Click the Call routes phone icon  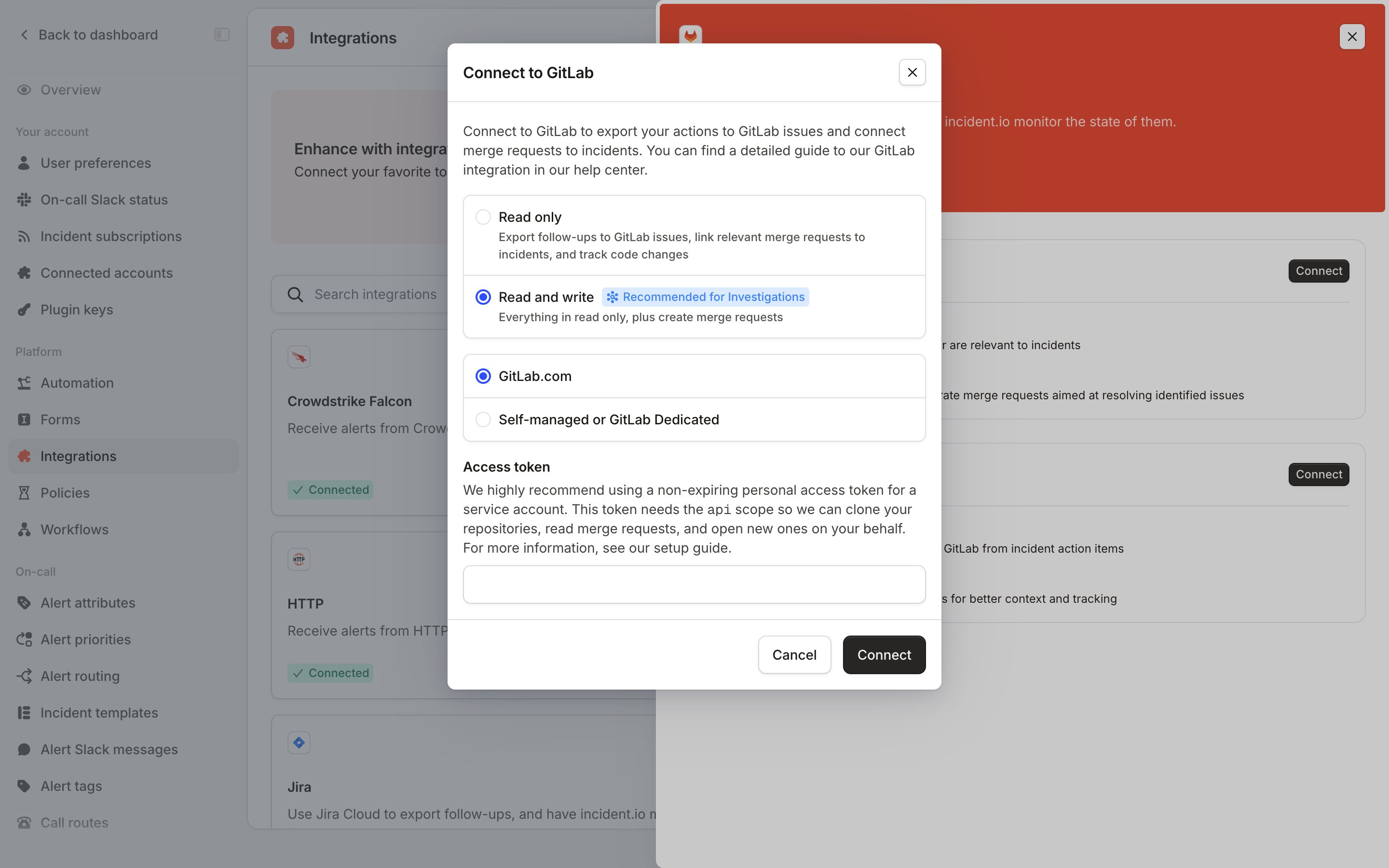(24, 823)
